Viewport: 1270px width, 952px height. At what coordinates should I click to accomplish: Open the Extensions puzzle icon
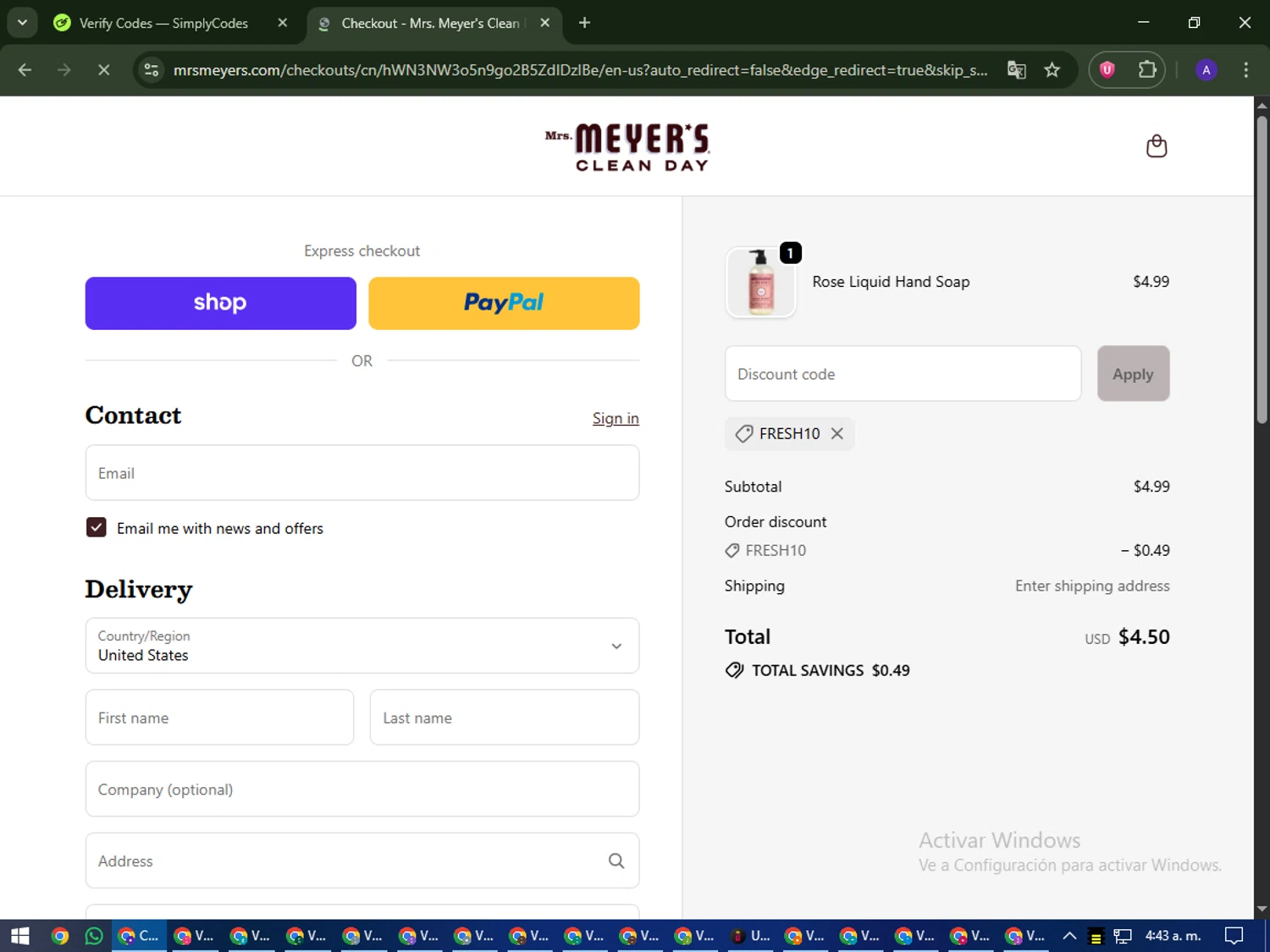coord(1147,70)
